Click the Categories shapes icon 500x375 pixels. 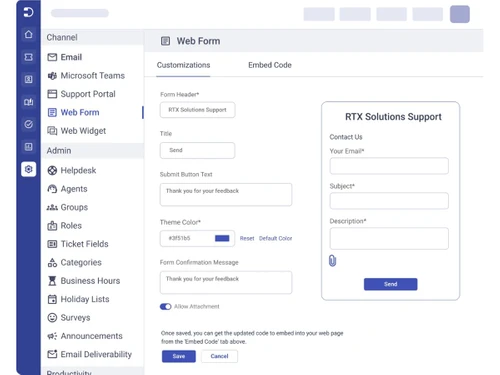pos(52,262)
